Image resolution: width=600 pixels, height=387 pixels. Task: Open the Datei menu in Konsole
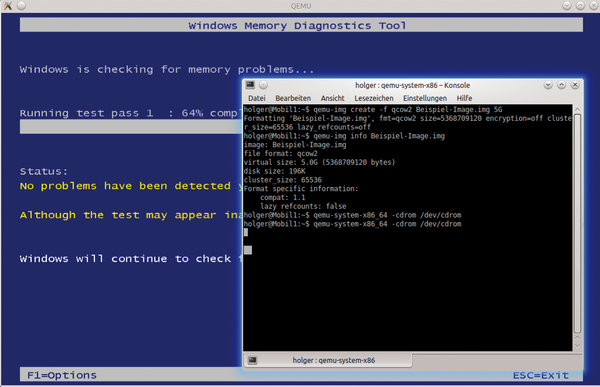[256, 98]
